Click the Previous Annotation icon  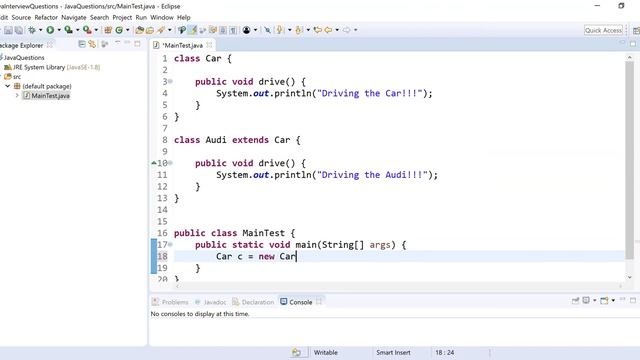(x=298, y=30)
